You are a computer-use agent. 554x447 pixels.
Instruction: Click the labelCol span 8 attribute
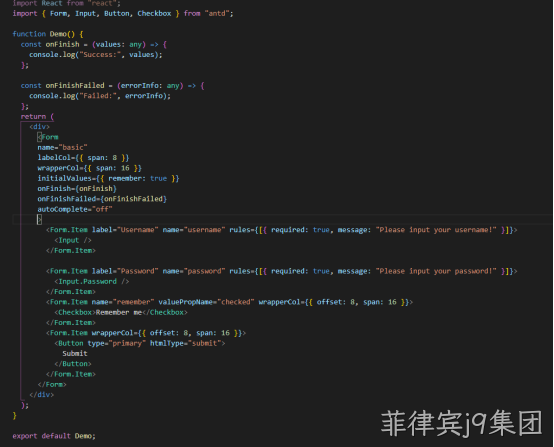(83, 158)
